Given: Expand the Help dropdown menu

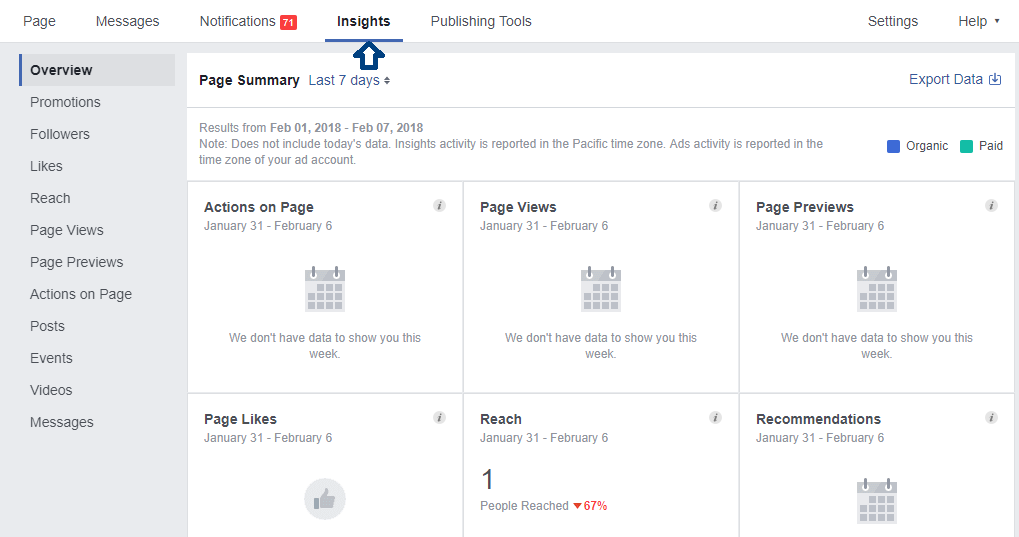Looking at the screenshot, I should [978, 21].
